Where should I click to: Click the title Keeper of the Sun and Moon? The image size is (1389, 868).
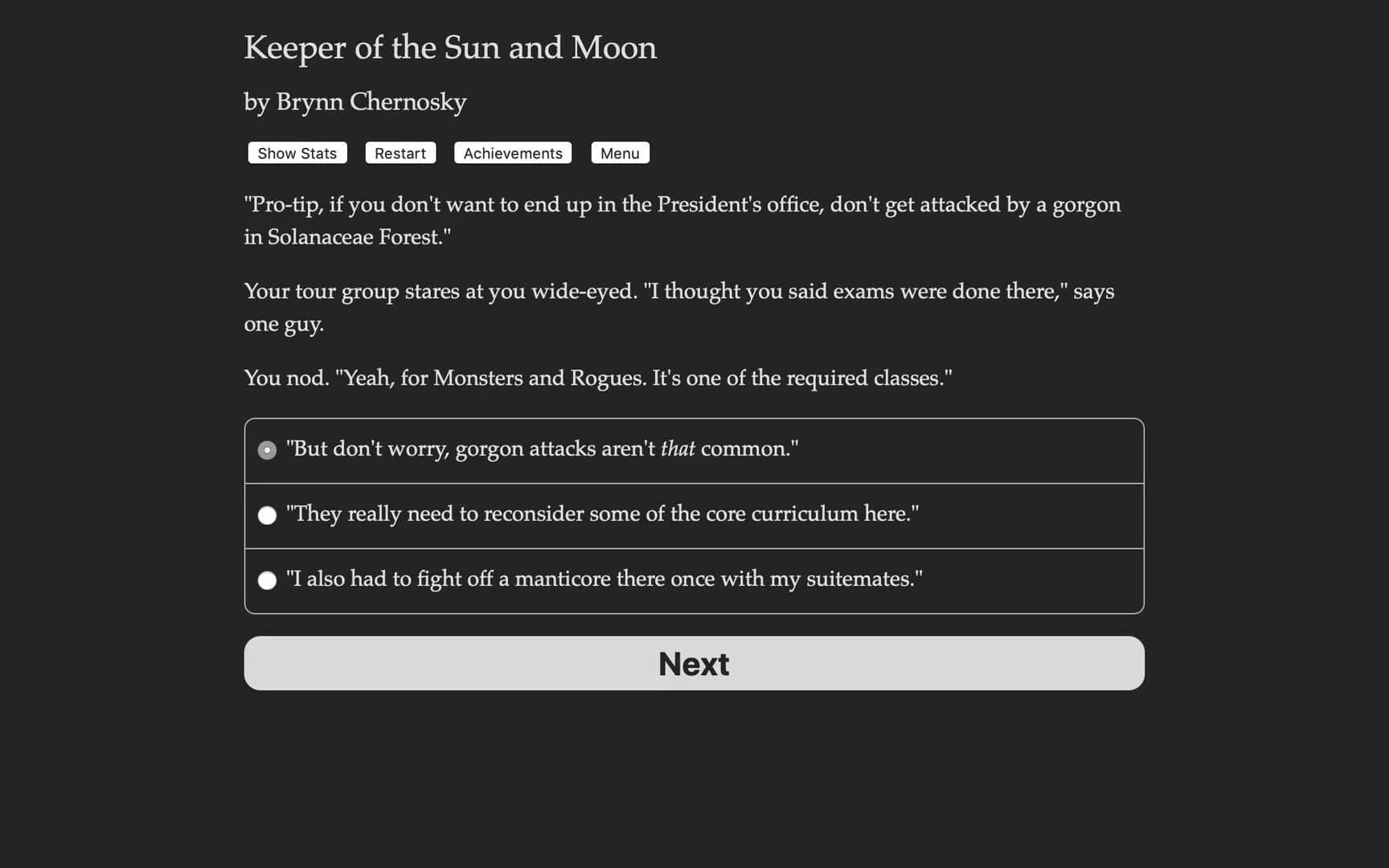(x=450, y=48)
